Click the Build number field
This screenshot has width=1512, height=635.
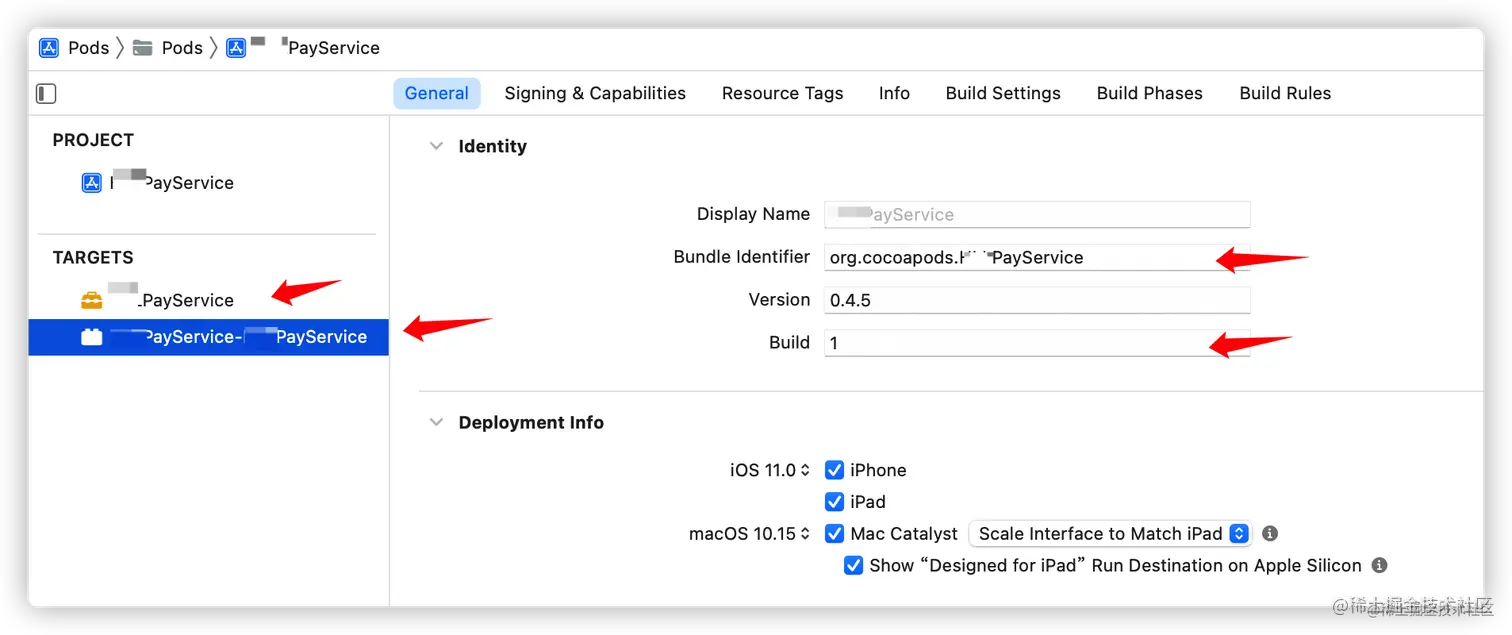click(x=1037, y=343)
